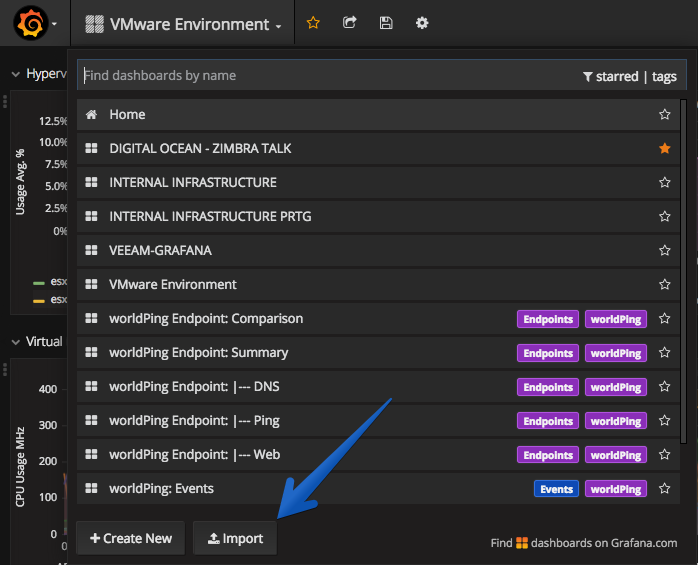Viewport: 698px width, 565px height.
Task: Select the blue Events tag
Action: pos(556,489)
